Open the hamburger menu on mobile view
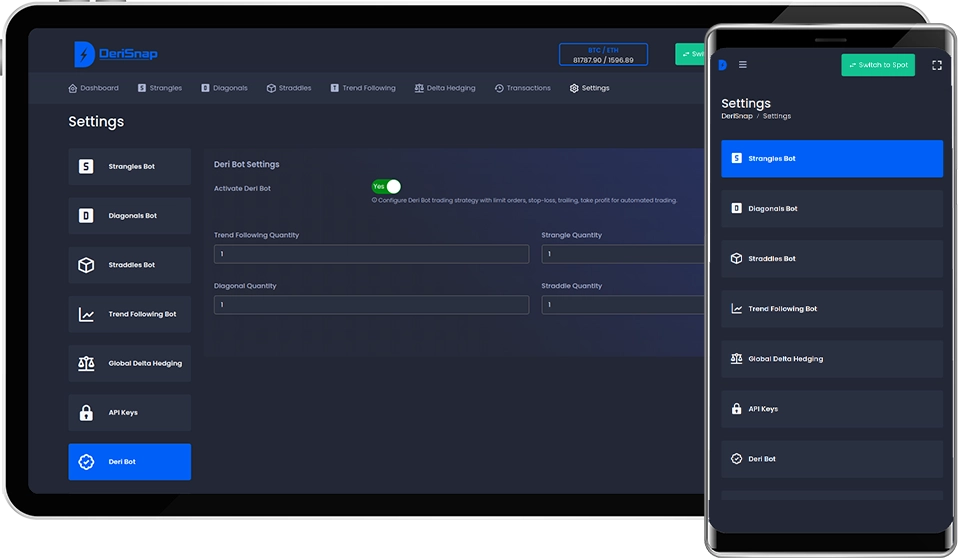 click(742, 65)
